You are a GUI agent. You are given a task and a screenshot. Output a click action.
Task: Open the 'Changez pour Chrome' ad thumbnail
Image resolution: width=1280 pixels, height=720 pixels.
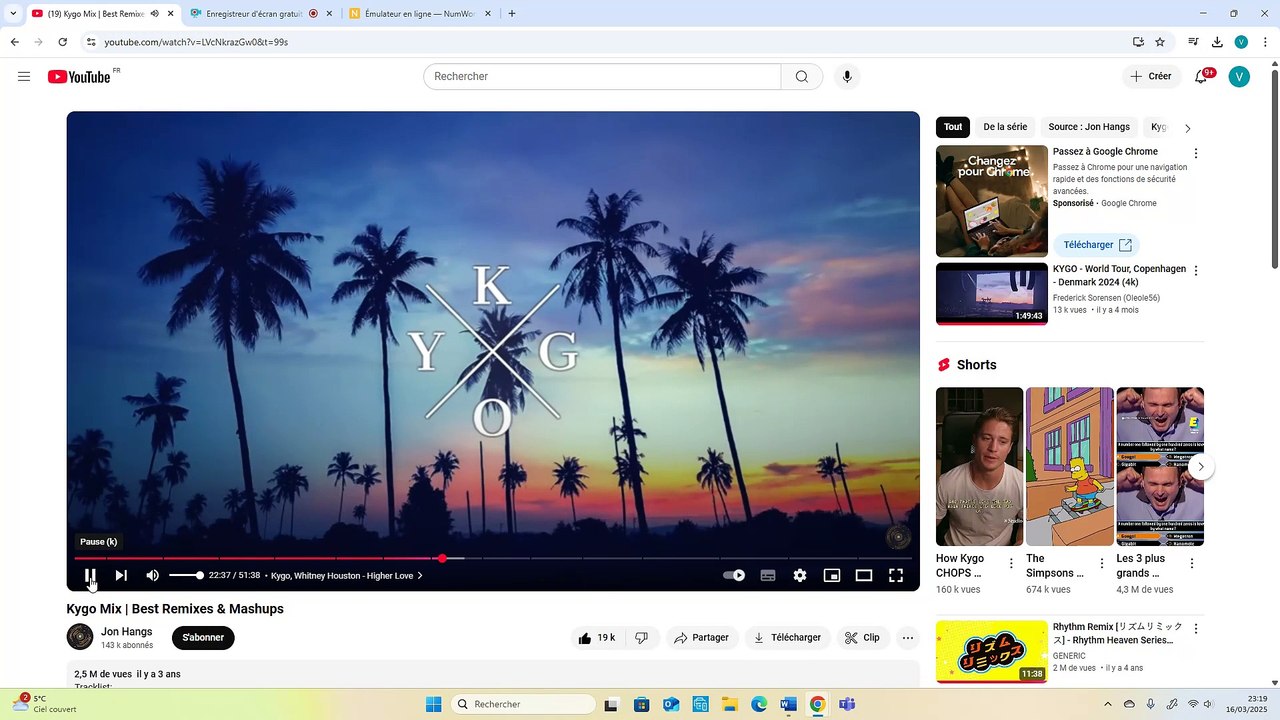(992, 201)
